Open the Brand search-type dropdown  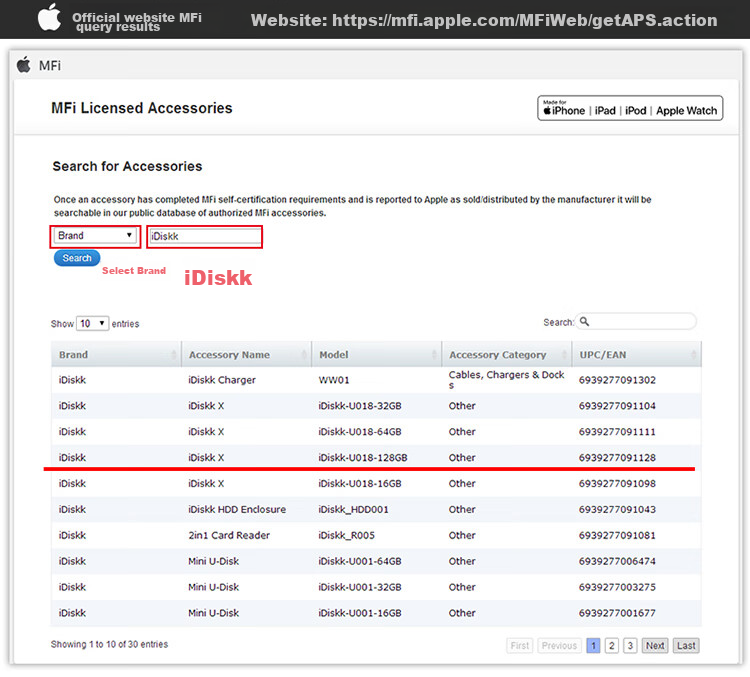pos(95,236)
